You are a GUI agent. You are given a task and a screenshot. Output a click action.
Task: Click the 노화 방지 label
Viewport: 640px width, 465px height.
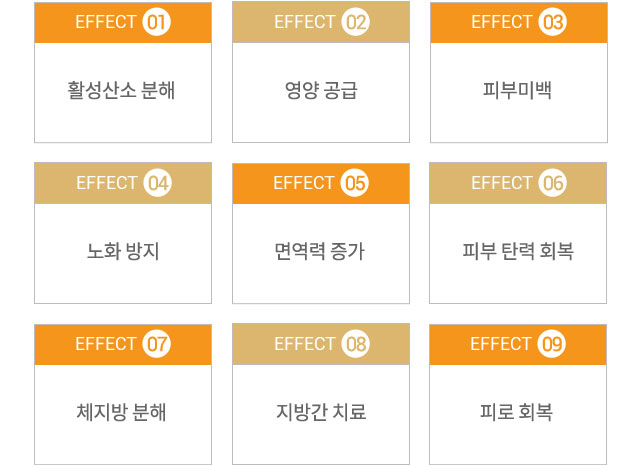[x=123, y=251]
